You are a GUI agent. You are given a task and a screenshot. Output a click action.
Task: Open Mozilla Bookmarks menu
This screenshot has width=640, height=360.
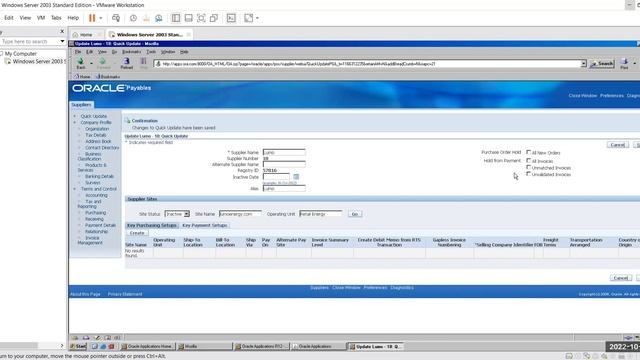point(132,52)
